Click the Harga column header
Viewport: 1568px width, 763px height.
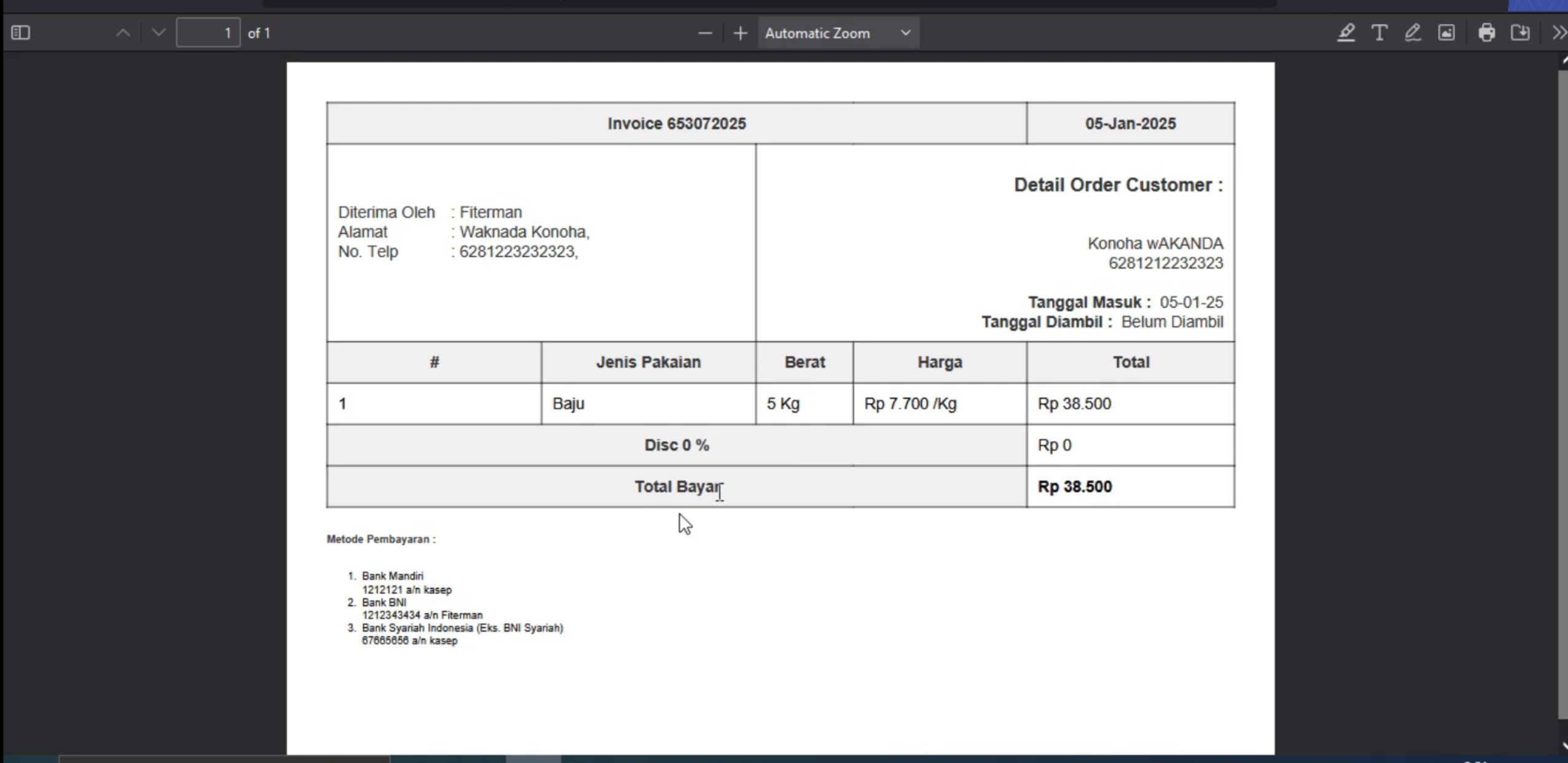(x=940, y=362)
